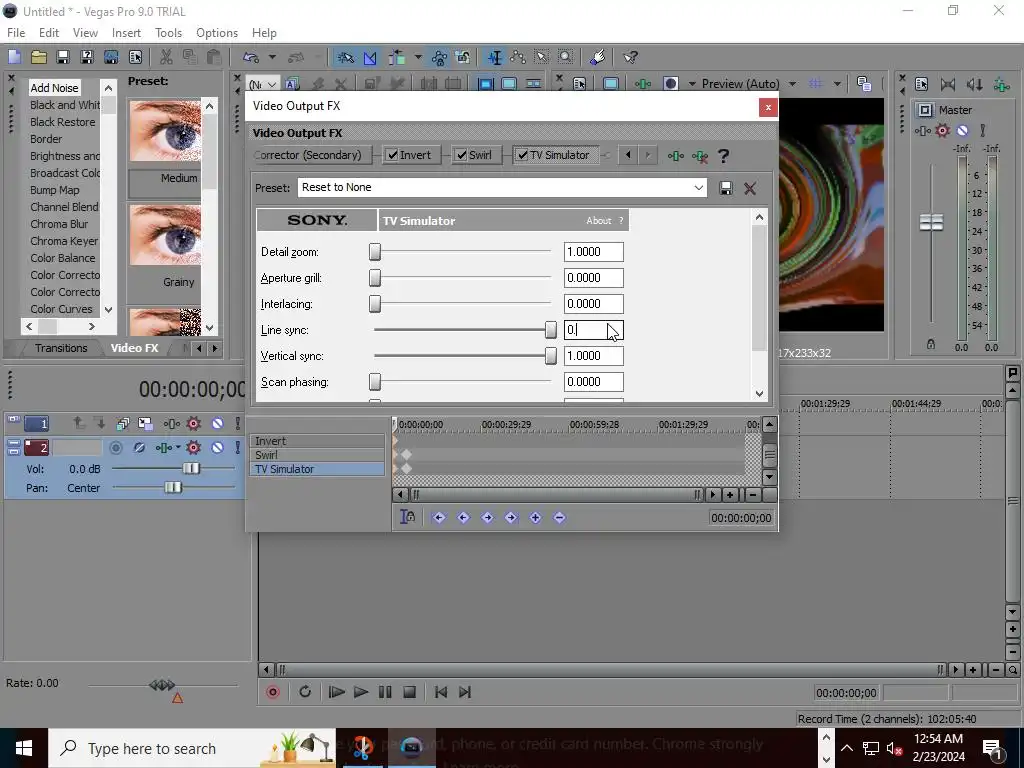Viewport: 1024px width, 768px height.
Task: Open the Auto Ripple mode dropdown arrow
Action: pyautogui.click(x=418, y=57)
